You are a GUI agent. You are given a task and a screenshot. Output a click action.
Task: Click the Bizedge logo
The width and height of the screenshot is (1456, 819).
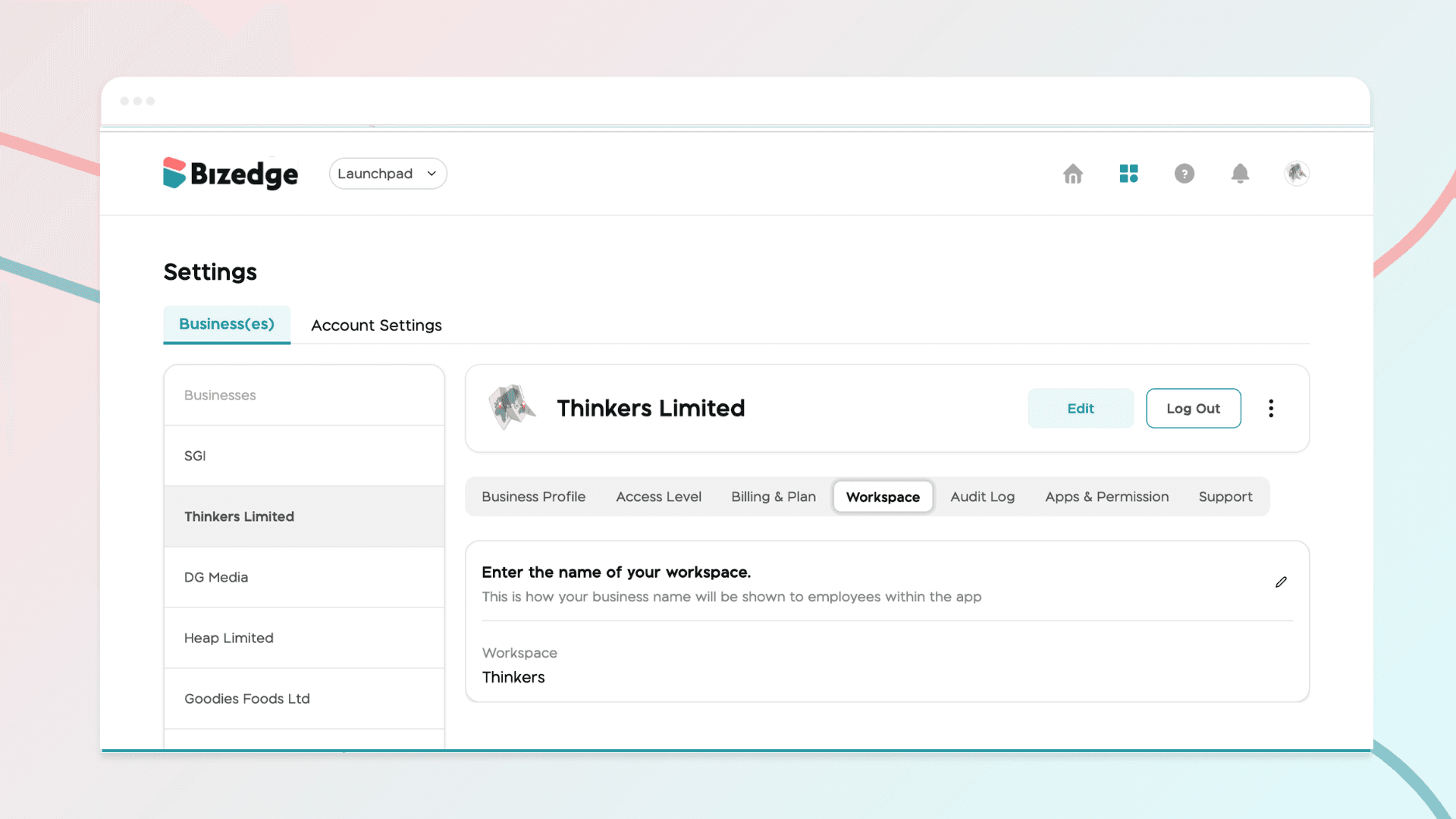coord(231,174)
